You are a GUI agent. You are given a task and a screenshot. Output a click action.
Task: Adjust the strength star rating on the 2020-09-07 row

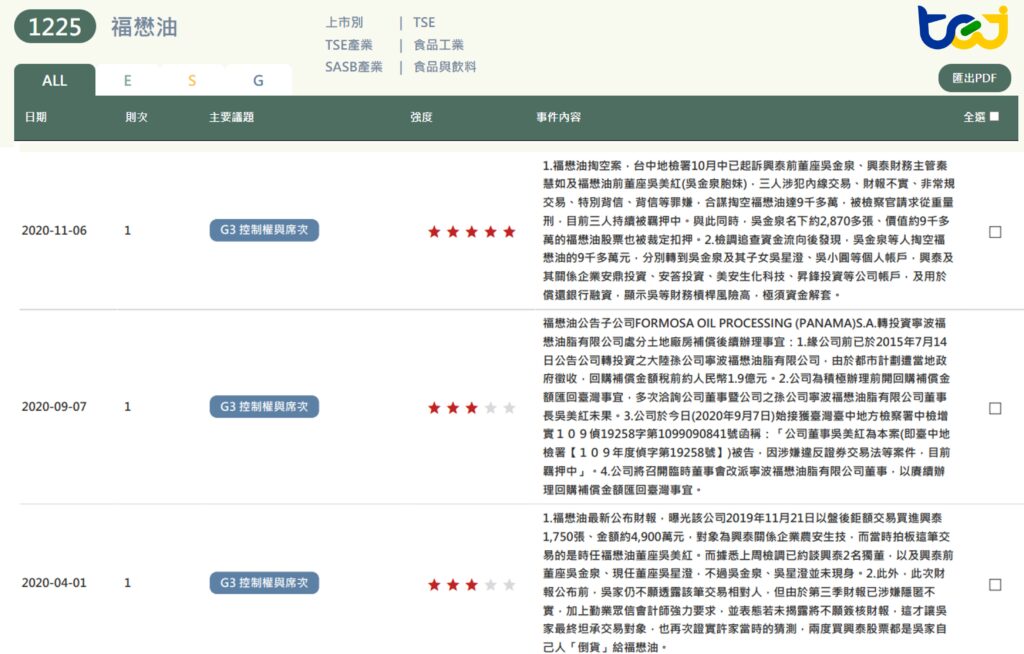click(470, 407)
